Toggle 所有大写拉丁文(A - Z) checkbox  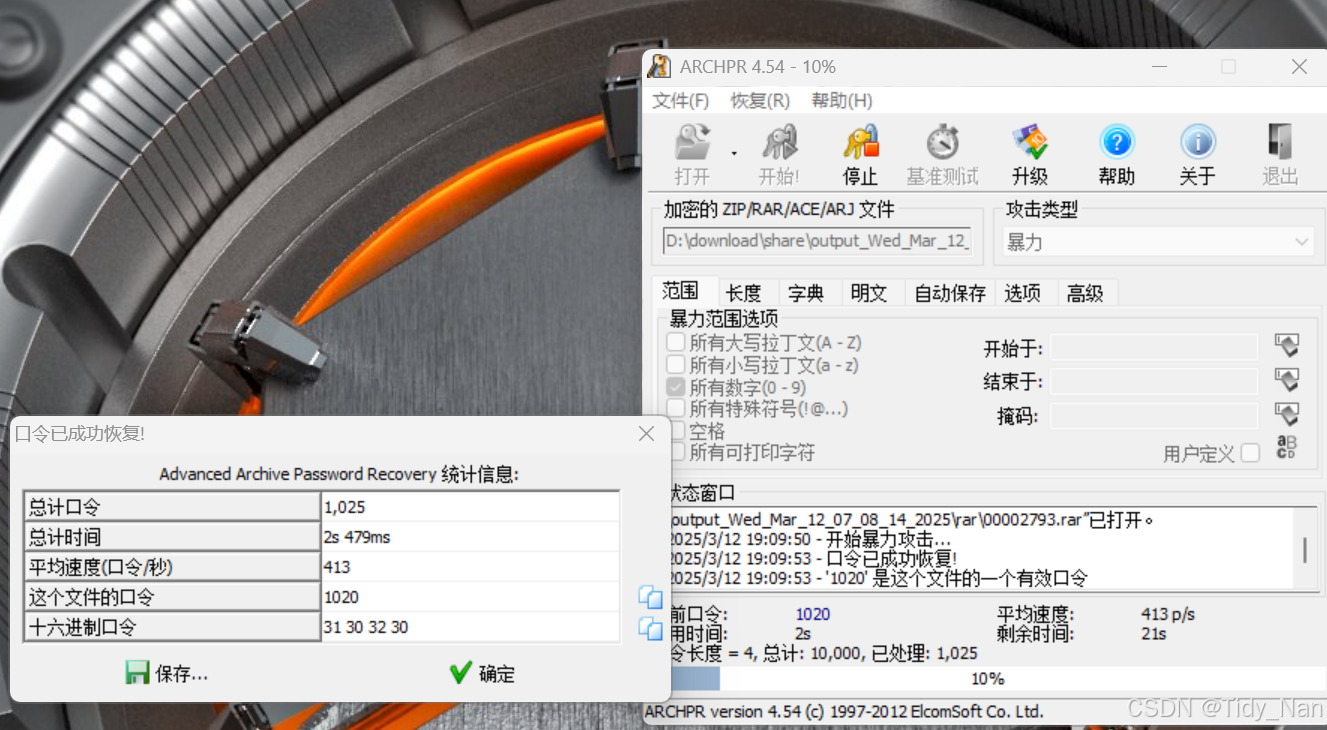click(676, 343)
